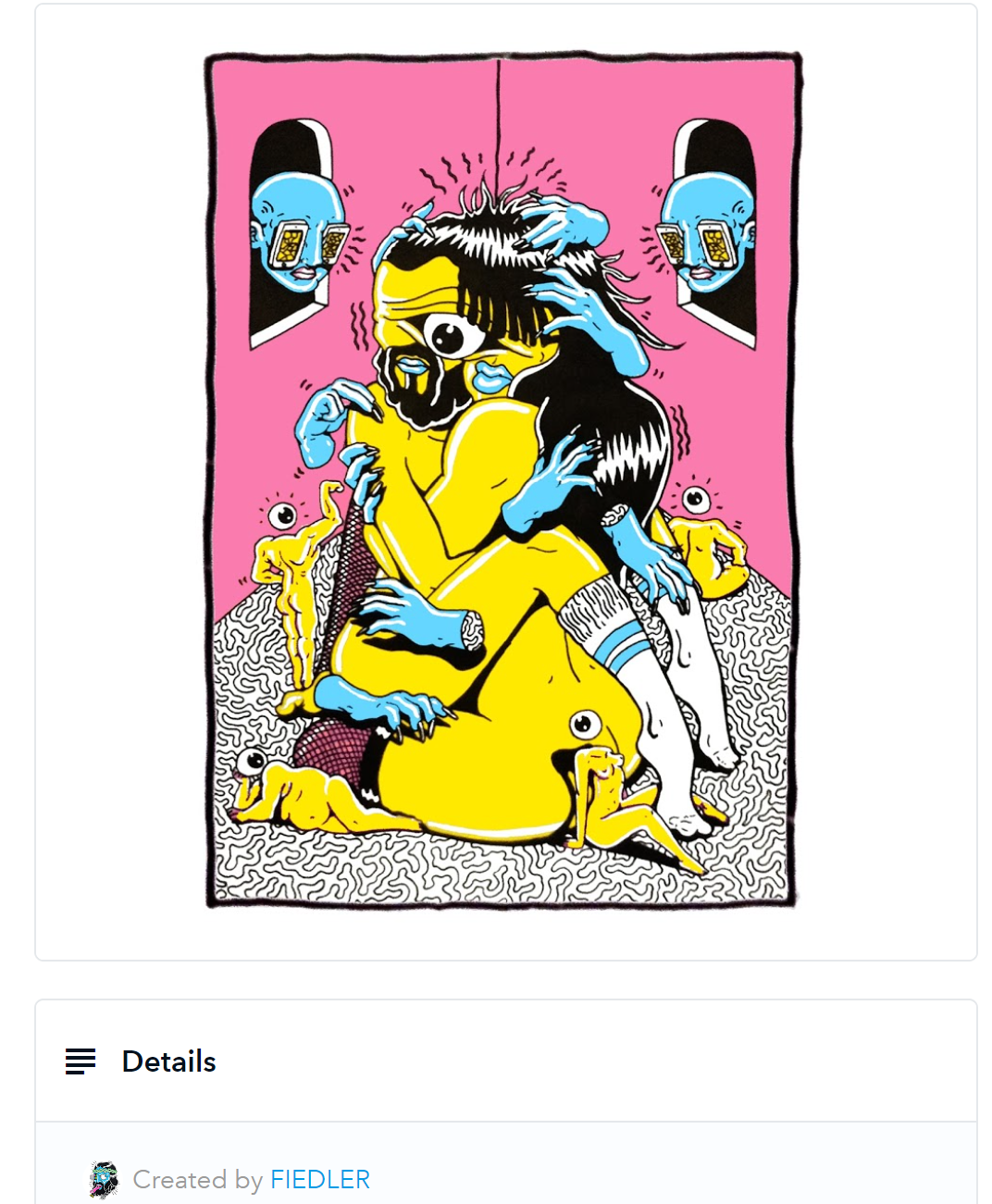
Task: Click the gray strip below the Details header
Action: click(x=505, y=1163)
